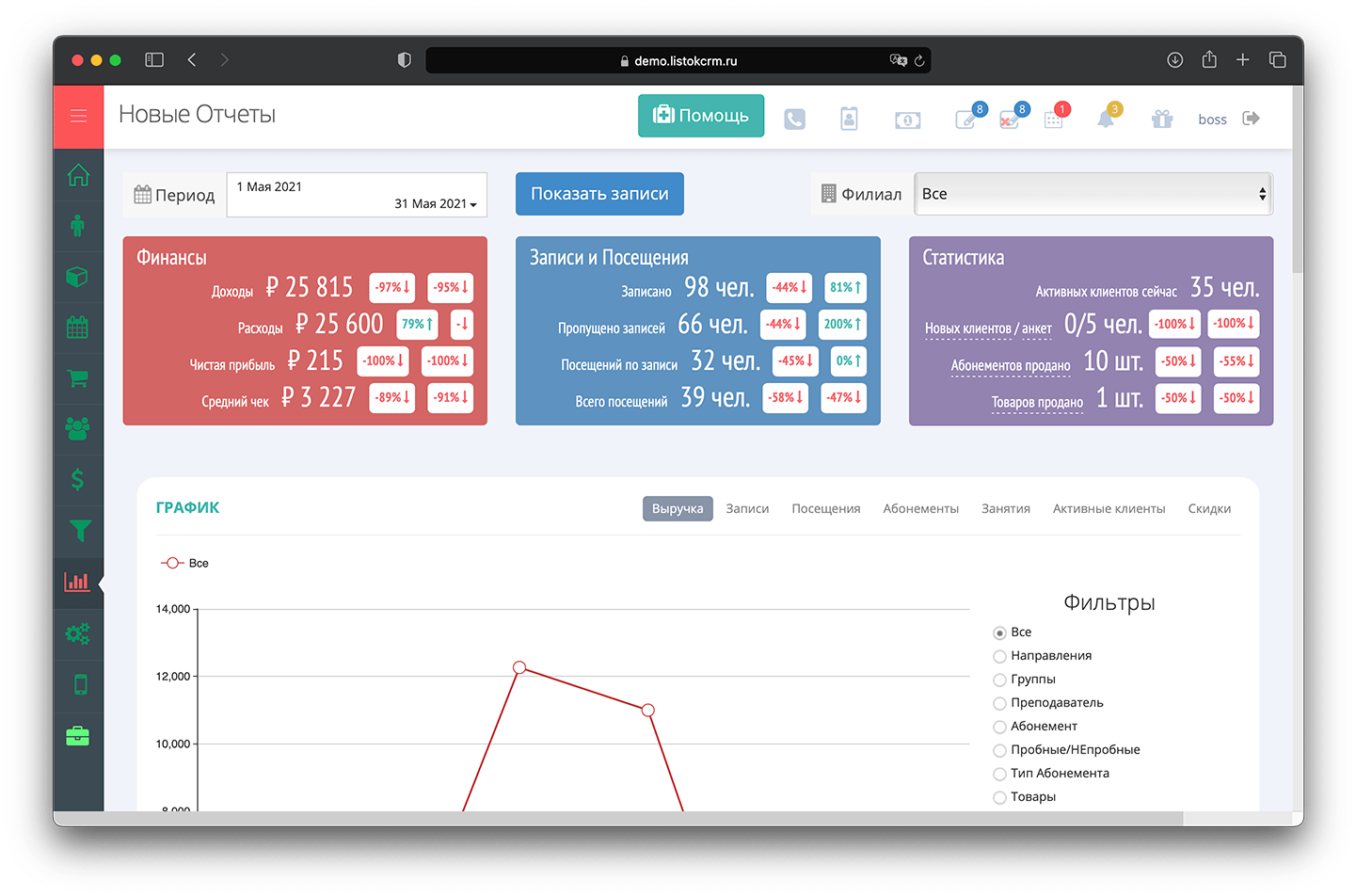The width and height of the screenshot is (1356, 896).
Task: Click the gift icon in the header
Action: point(1162,119)
